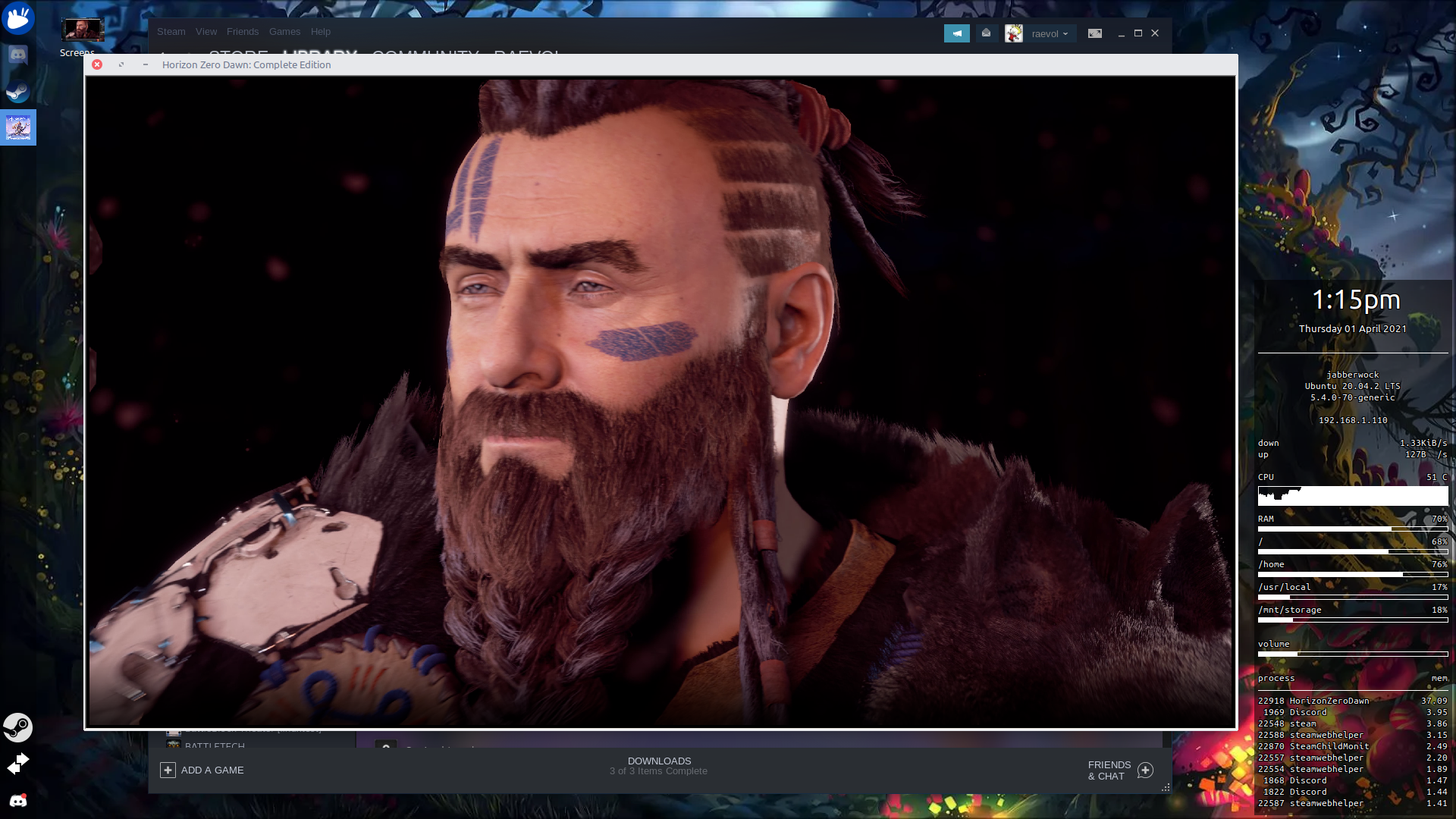Minimize the Horizon Zero Dawn game window
This screenshot has height=819, width=1456.
click(146, 64)
